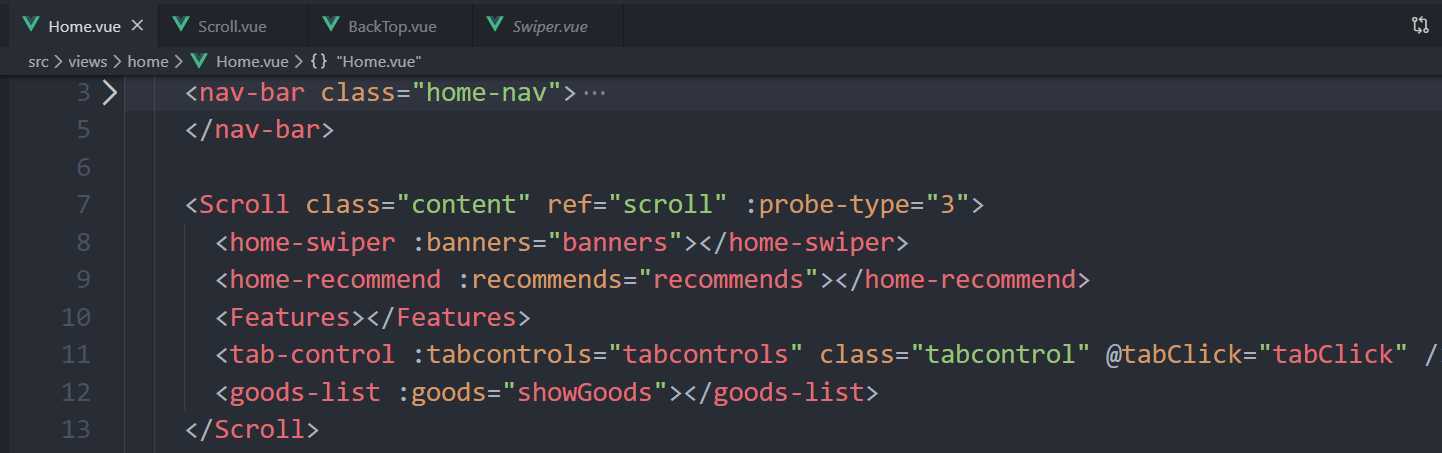Click the Home.vue file breadcrumb
Viewport: 1442px width, 453px height.
(251, 61)
